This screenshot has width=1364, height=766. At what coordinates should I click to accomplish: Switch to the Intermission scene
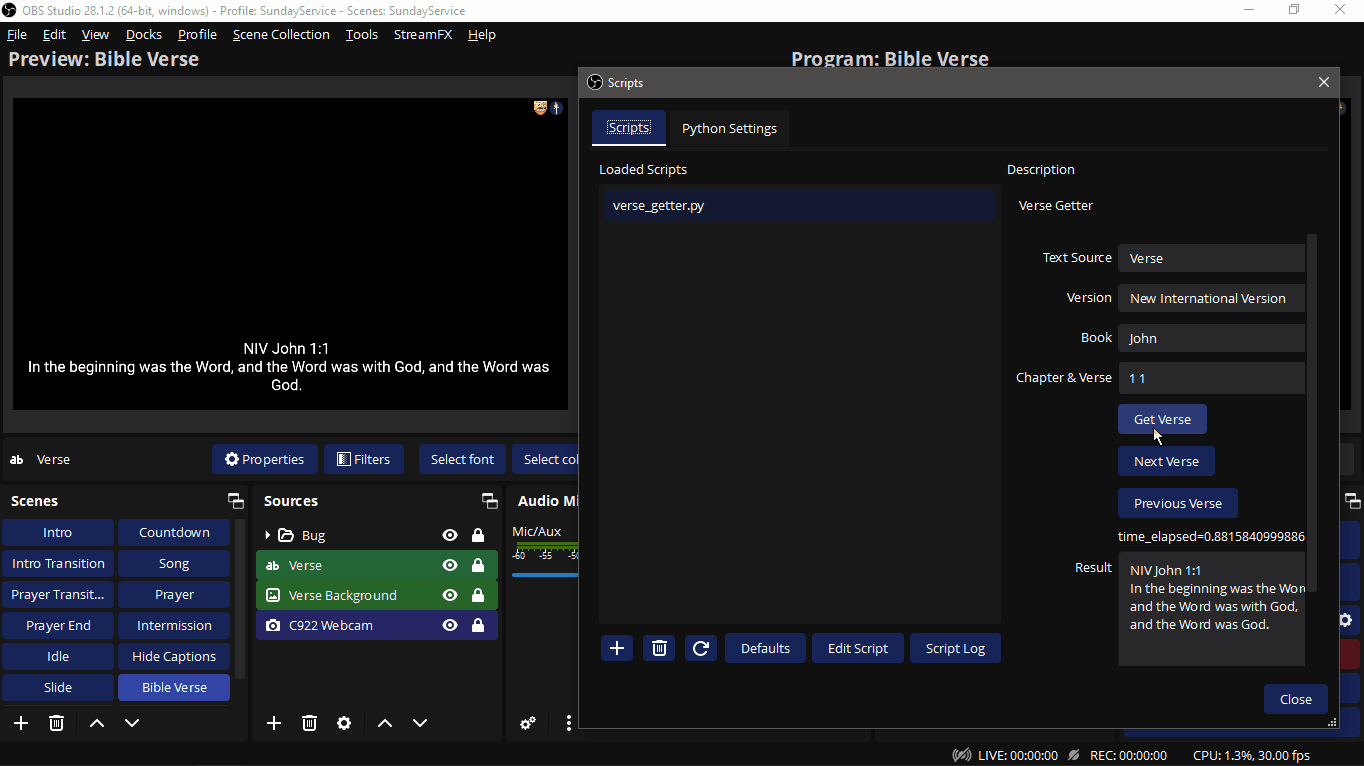pyautogui.click(x=174, y=625)
